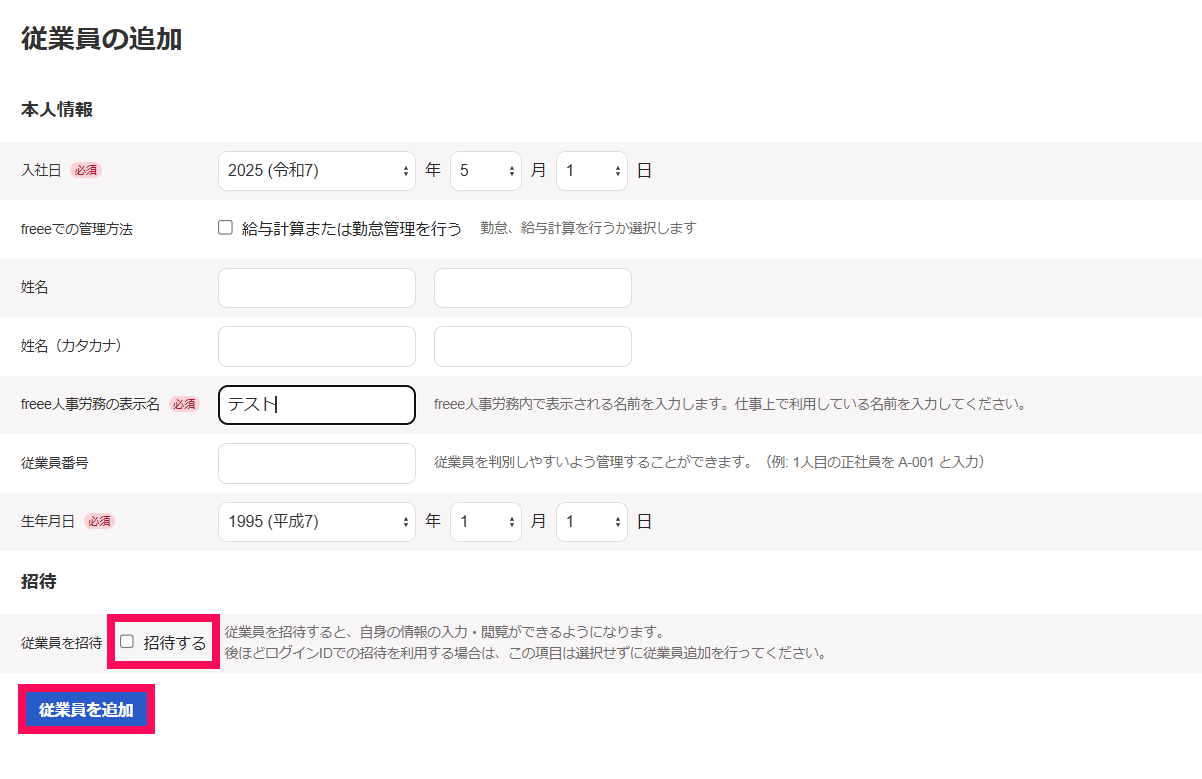Screen dimensions: 1202x779
Task: Open the 入社日 day dropdown
Action: 591,171
